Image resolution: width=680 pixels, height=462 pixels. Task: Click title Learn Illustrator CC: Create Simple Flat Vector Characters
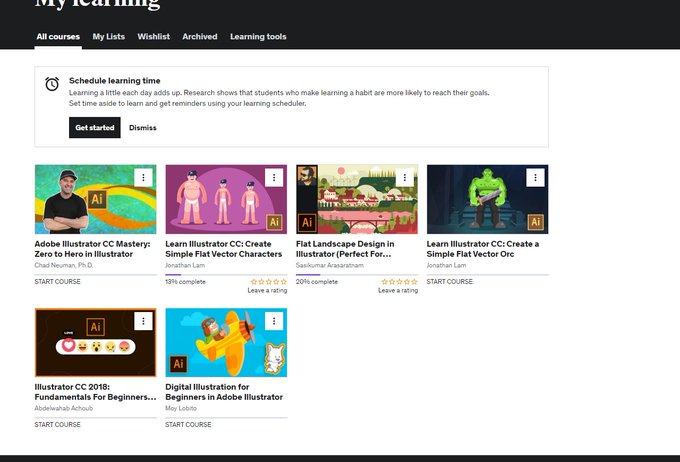coord(224,249)
